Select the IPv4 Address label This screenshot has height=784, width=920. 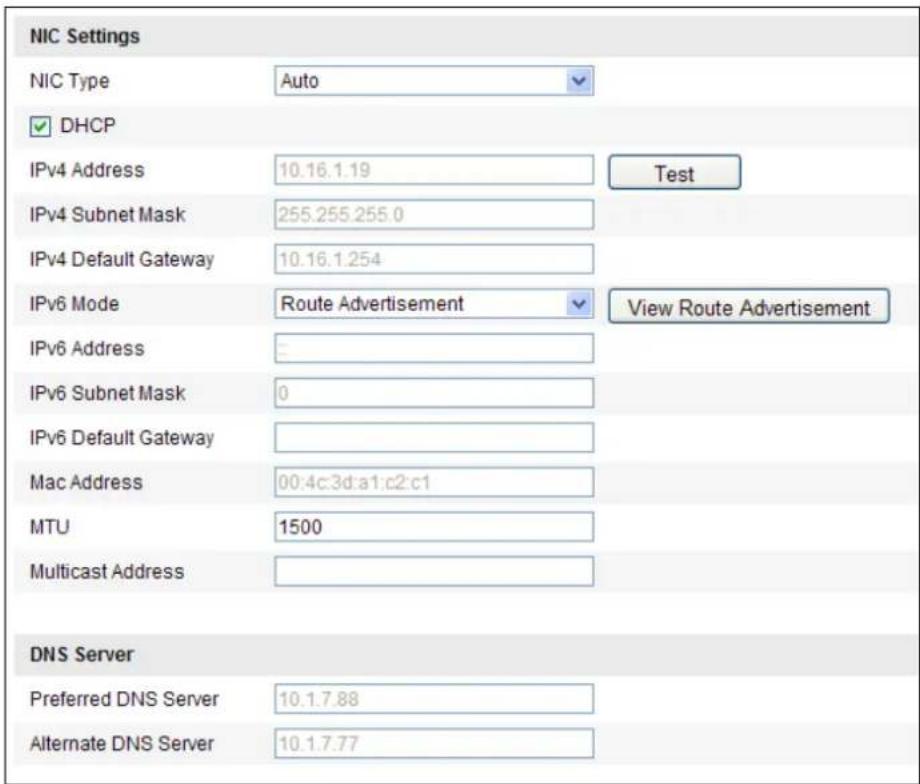pyautogui.click(x=87, y=170)
